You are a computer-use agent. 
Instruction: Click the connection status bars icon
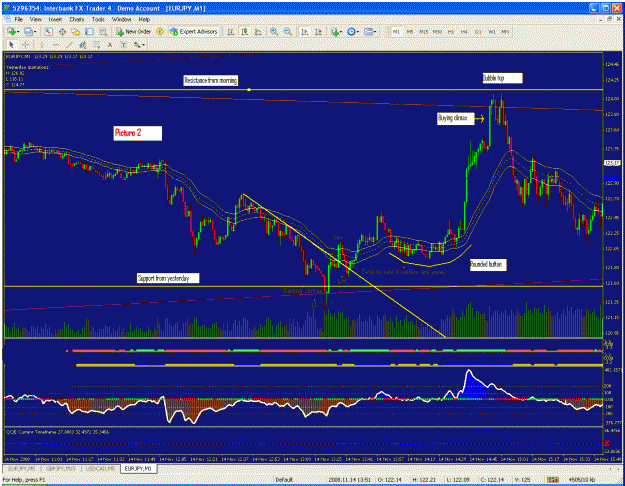552,480
